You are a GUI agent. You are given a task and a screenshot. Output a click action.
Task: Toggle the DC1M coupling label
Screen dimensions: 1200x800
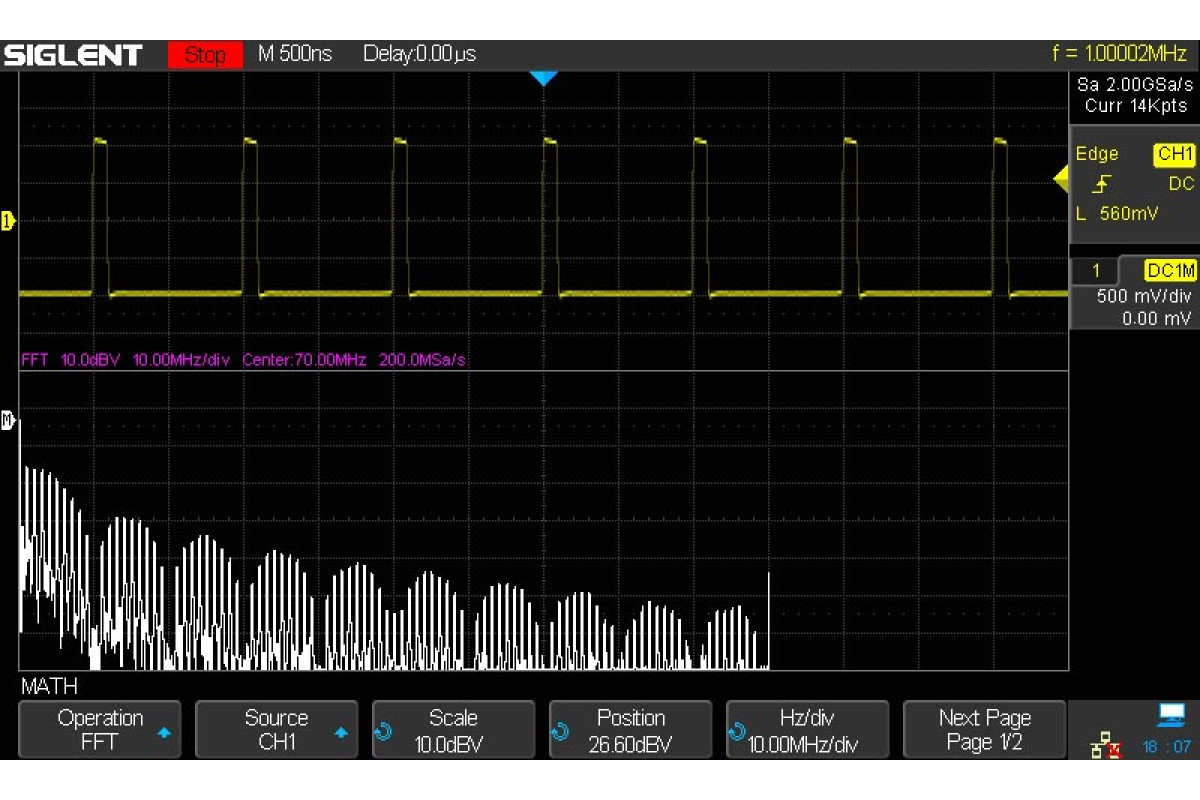pos(1170,271)
